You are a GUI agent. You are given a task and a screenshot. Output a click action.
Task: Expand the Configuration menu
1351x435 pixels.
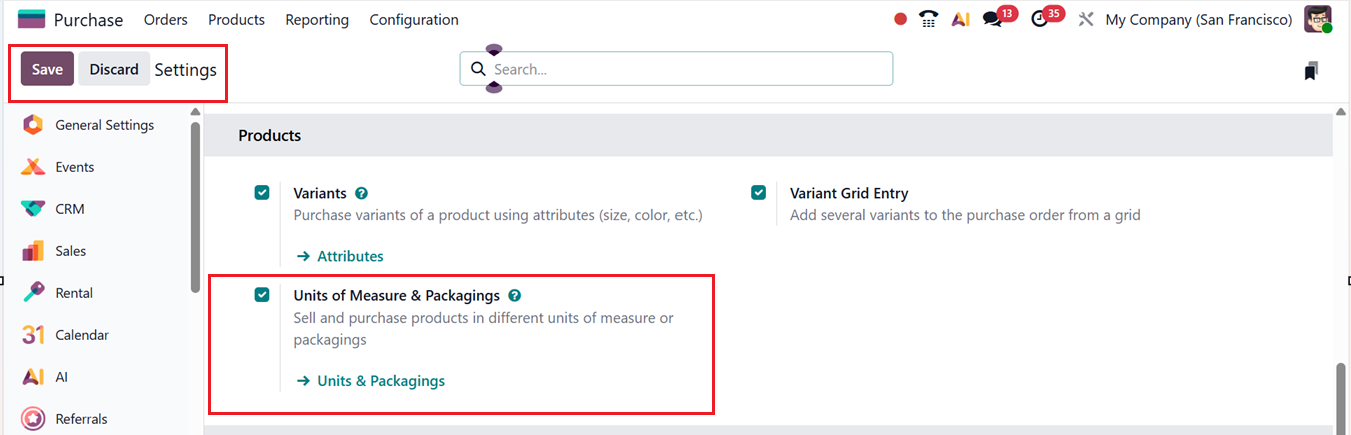pos(414,19)
